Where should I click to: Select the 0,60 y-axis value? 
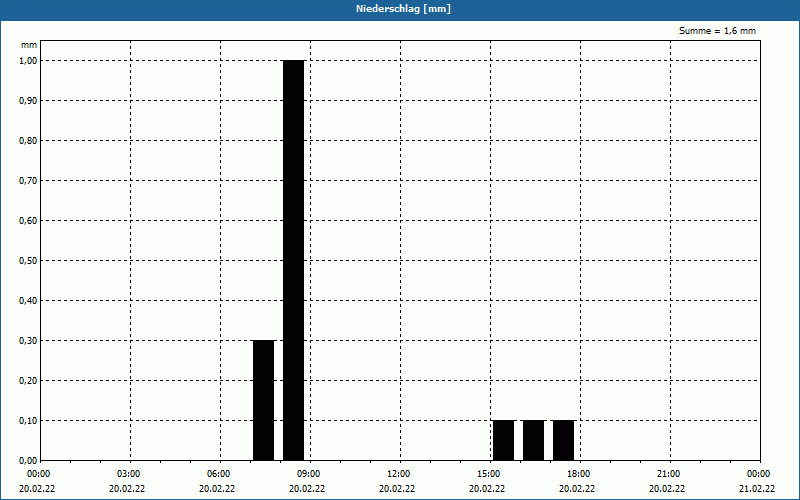(28, 220)
